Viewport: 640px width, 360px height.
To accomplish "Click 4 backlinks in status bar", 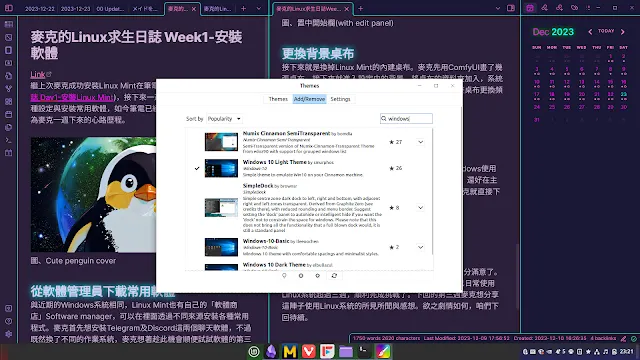I will tap(603, 338).
